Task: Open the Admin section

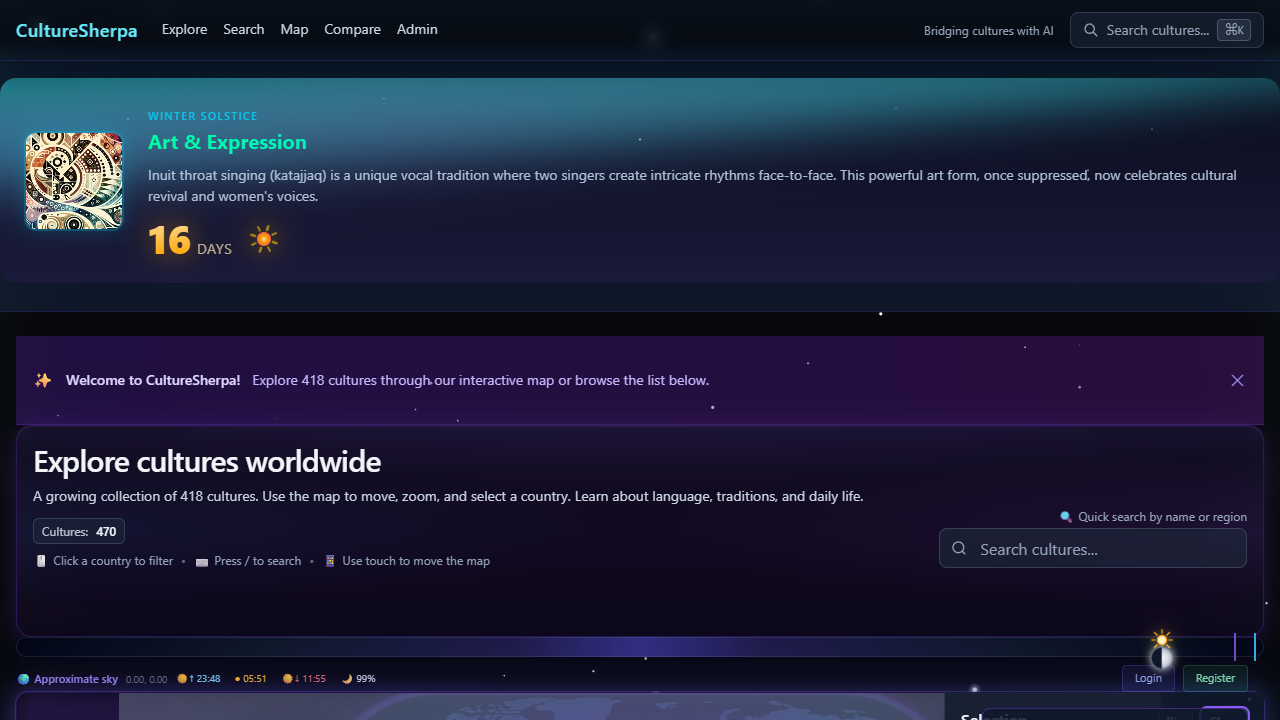Action: coord(417,29)
